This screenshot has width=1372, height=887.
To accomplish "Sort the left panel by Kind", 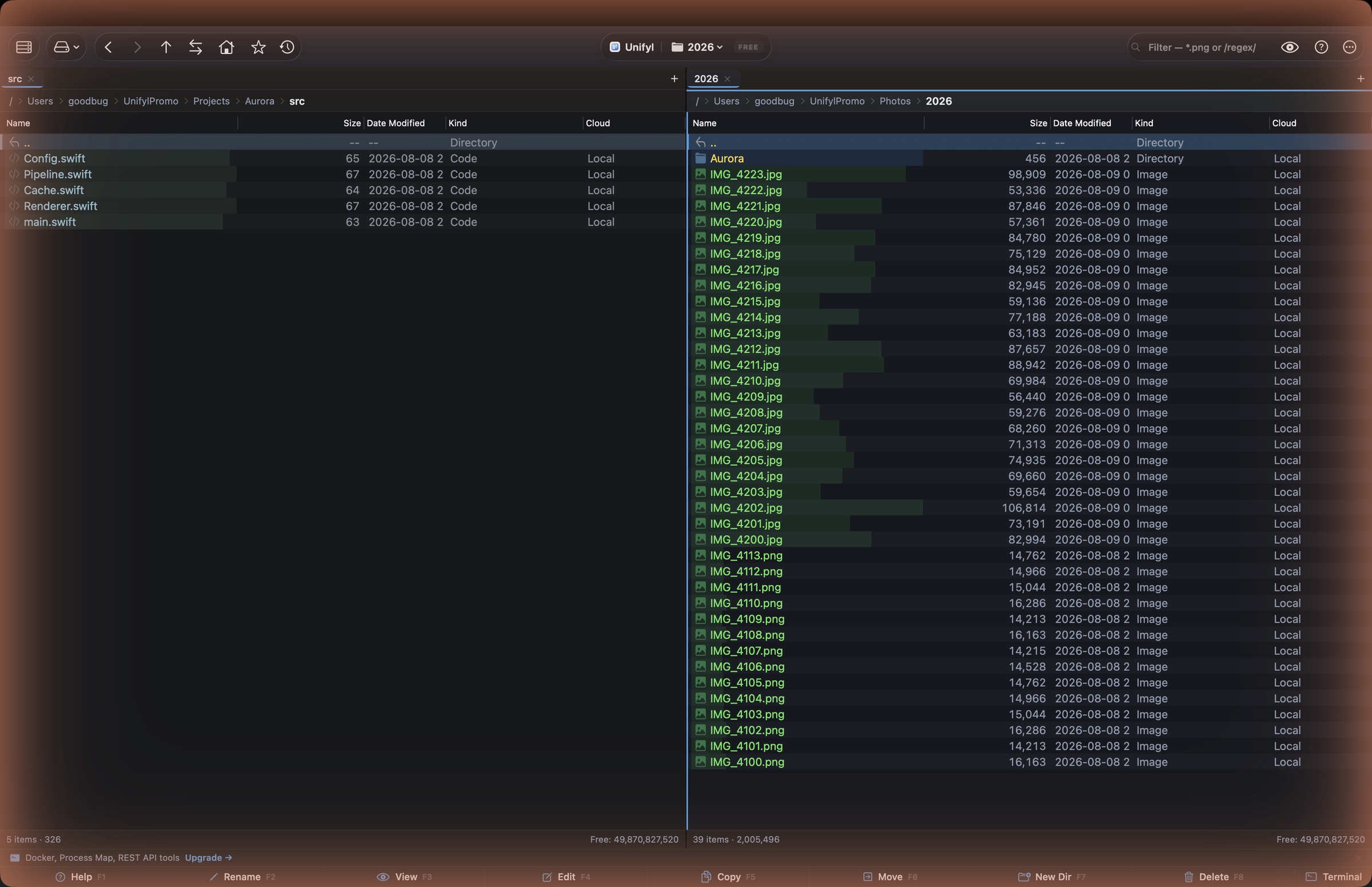I will (x=458, y=124).
